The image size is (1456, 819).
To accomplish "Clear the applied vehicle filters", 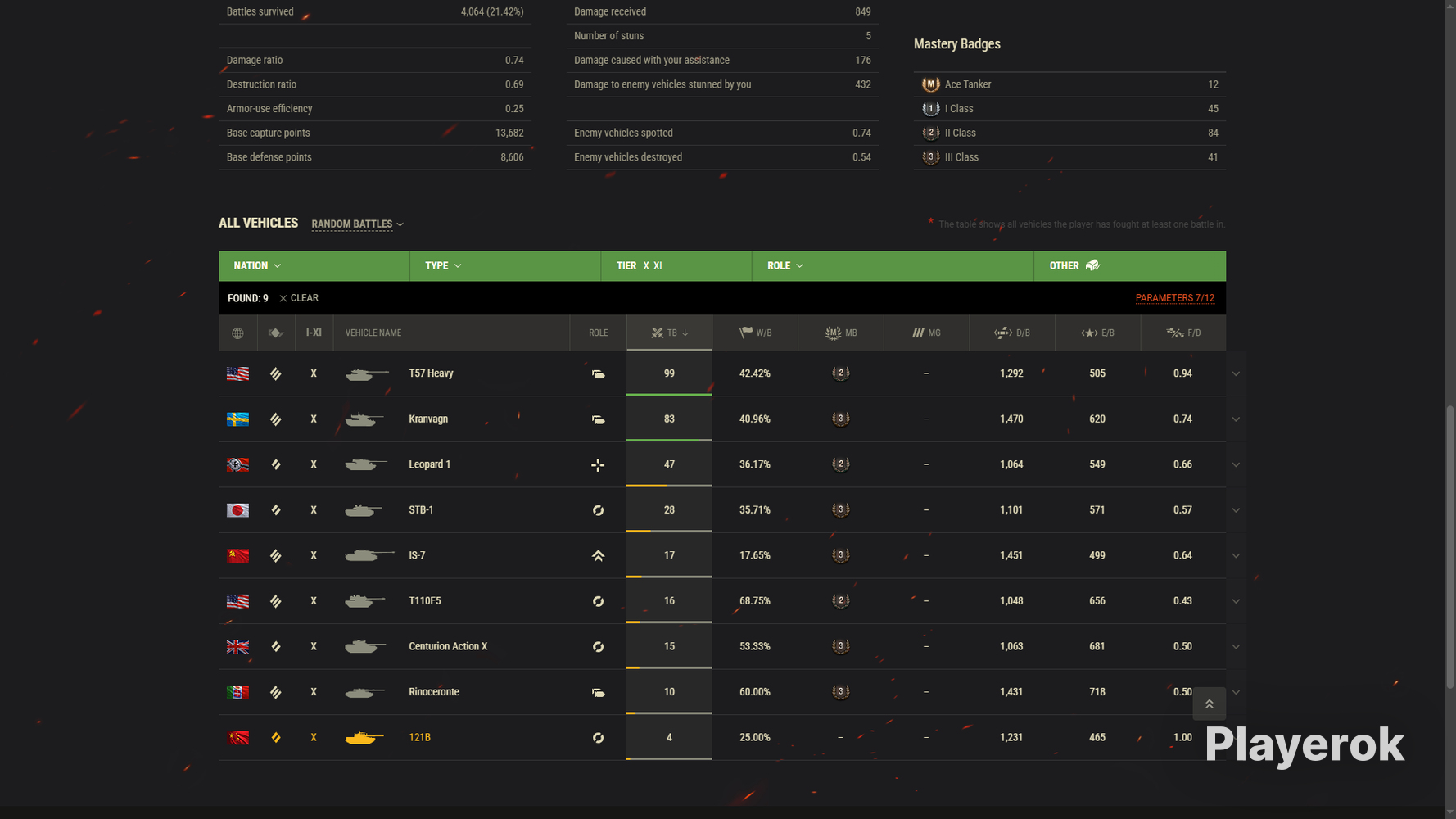I will (x=299, y=298).
